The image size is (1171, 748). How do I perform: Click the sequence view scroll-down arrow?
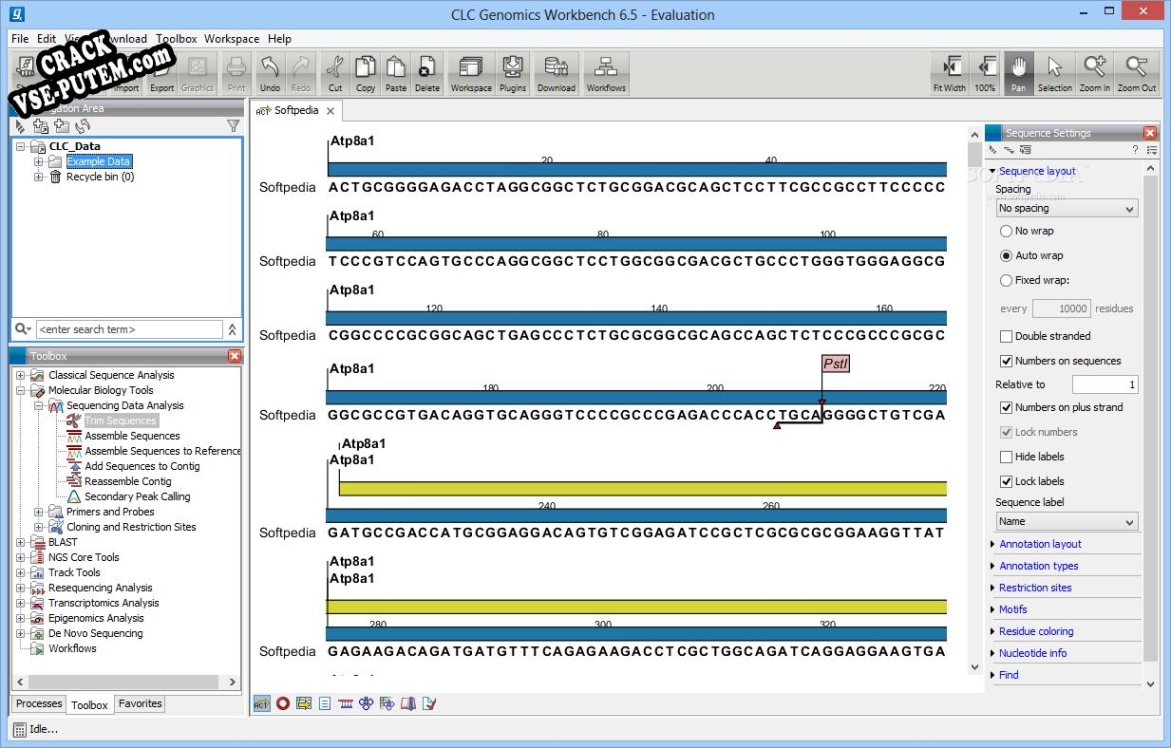pos(974,667)
